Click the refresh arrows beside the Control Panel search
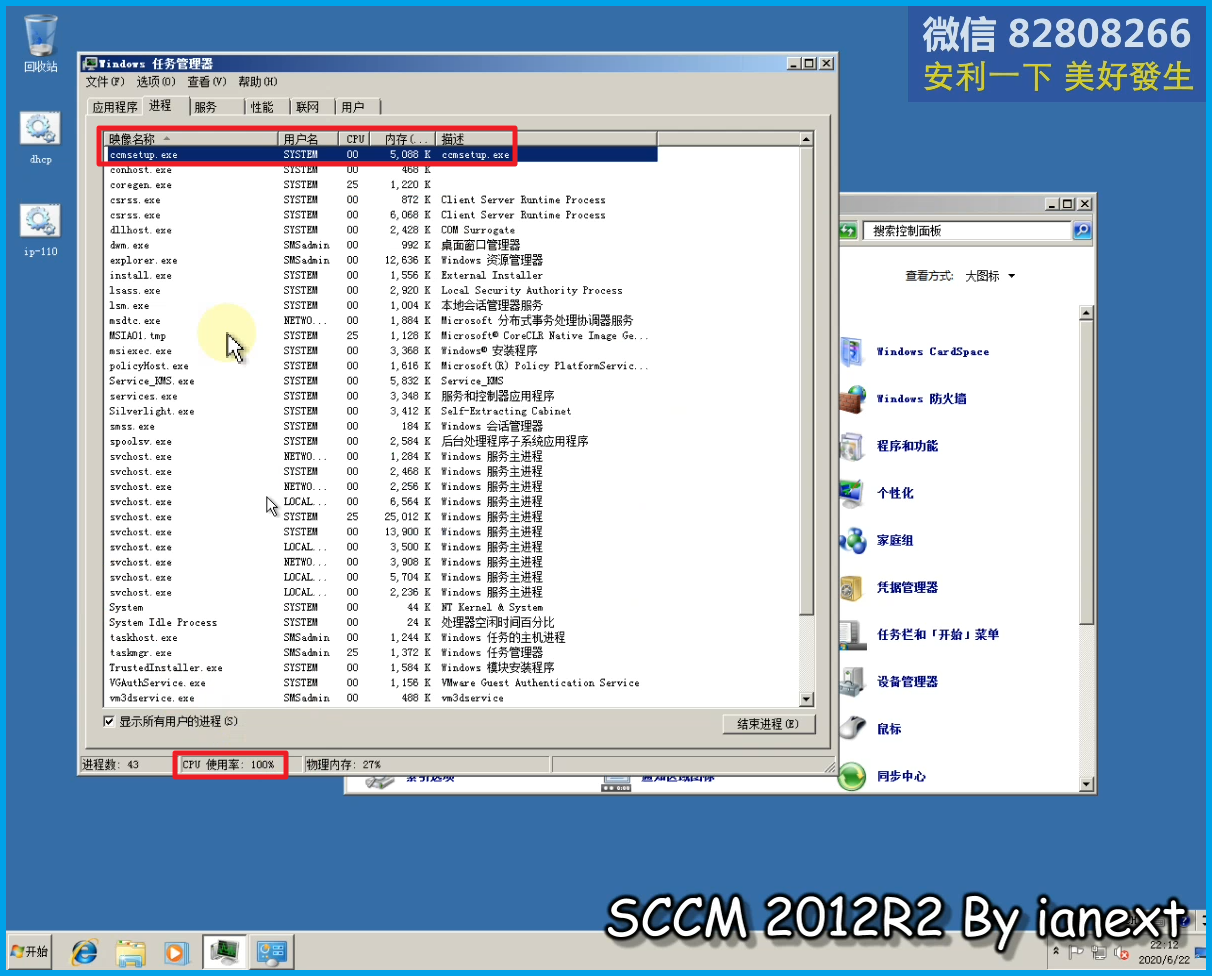 [x=847, y=231]
